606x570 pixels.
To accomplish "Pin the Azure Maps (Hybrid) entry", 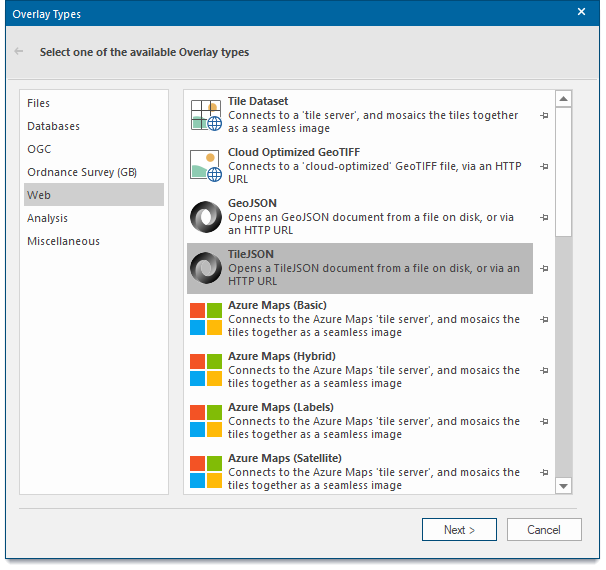I will pyautogui.click(x=544, y=371).
